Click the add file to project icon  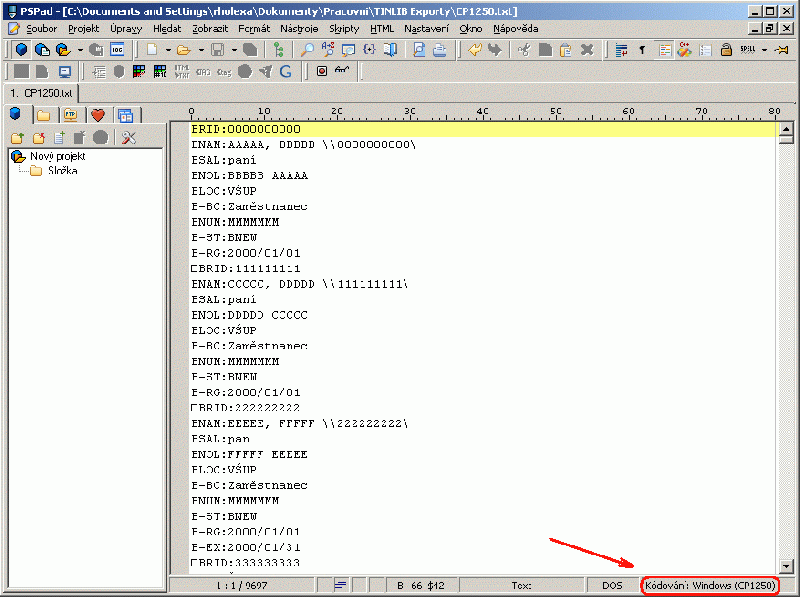coord(60,137)
